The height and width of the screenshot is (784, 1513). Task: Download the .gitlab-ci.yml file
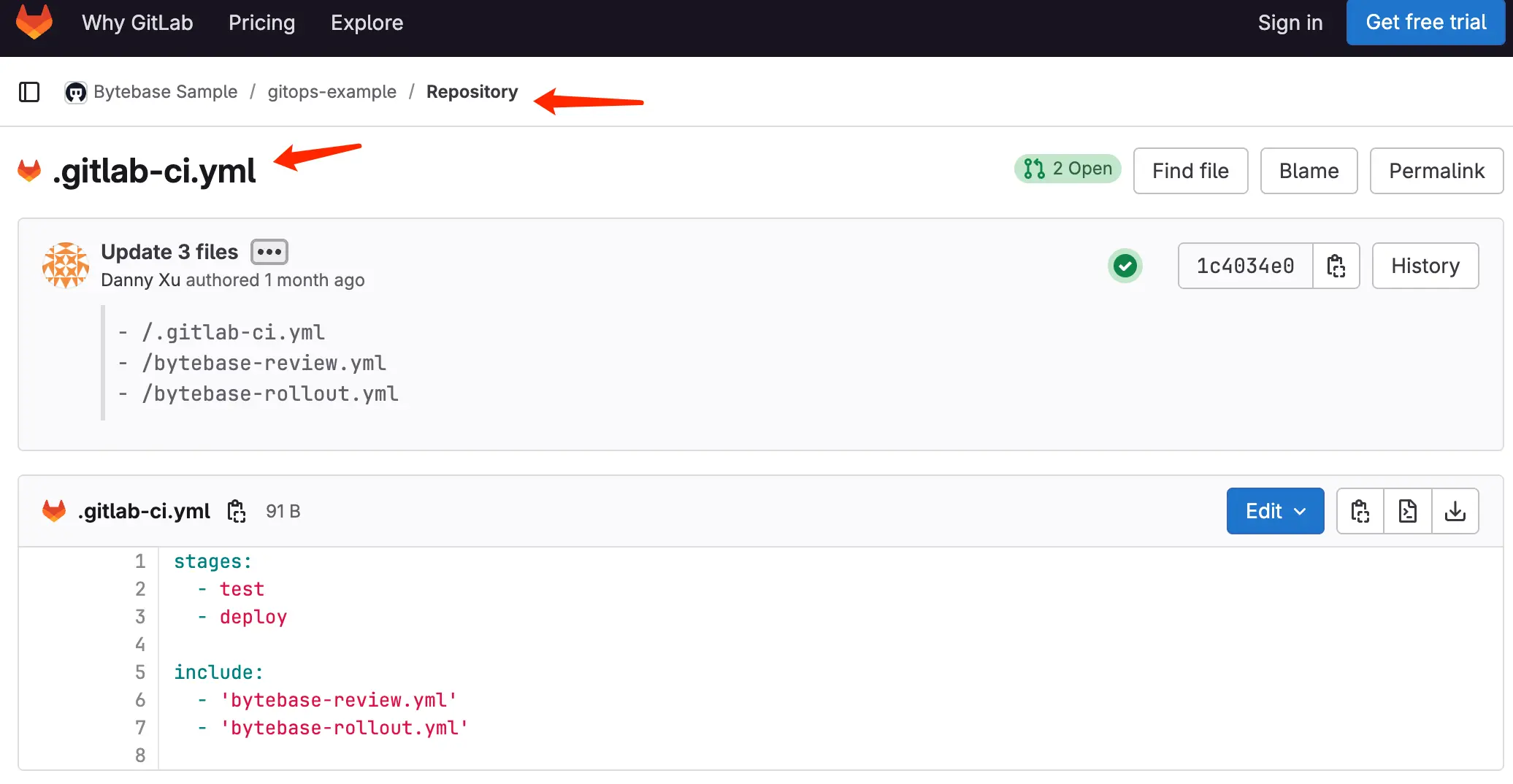pos(1455,511)
